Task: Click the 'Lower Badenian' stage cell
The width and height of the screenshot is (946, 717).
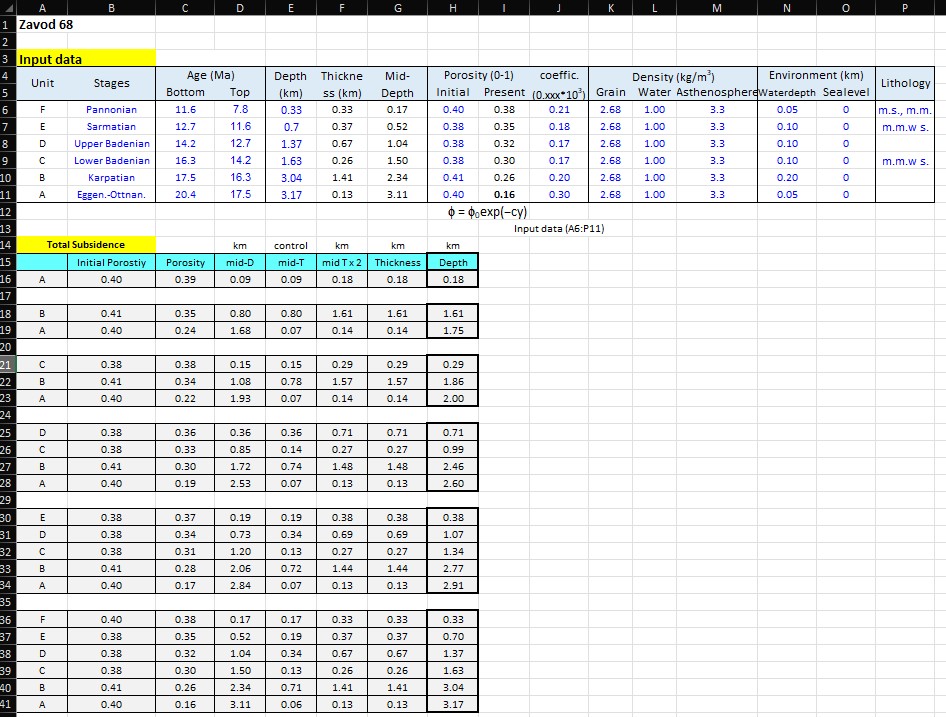Action: pos(112,161)
